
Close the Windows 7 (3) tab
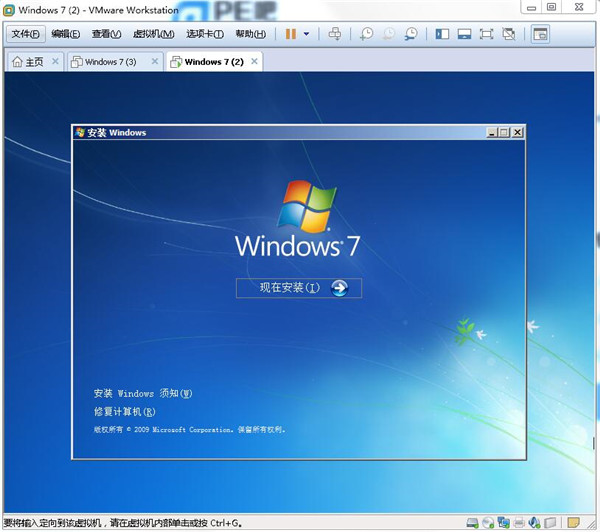(x=155, y=61)
